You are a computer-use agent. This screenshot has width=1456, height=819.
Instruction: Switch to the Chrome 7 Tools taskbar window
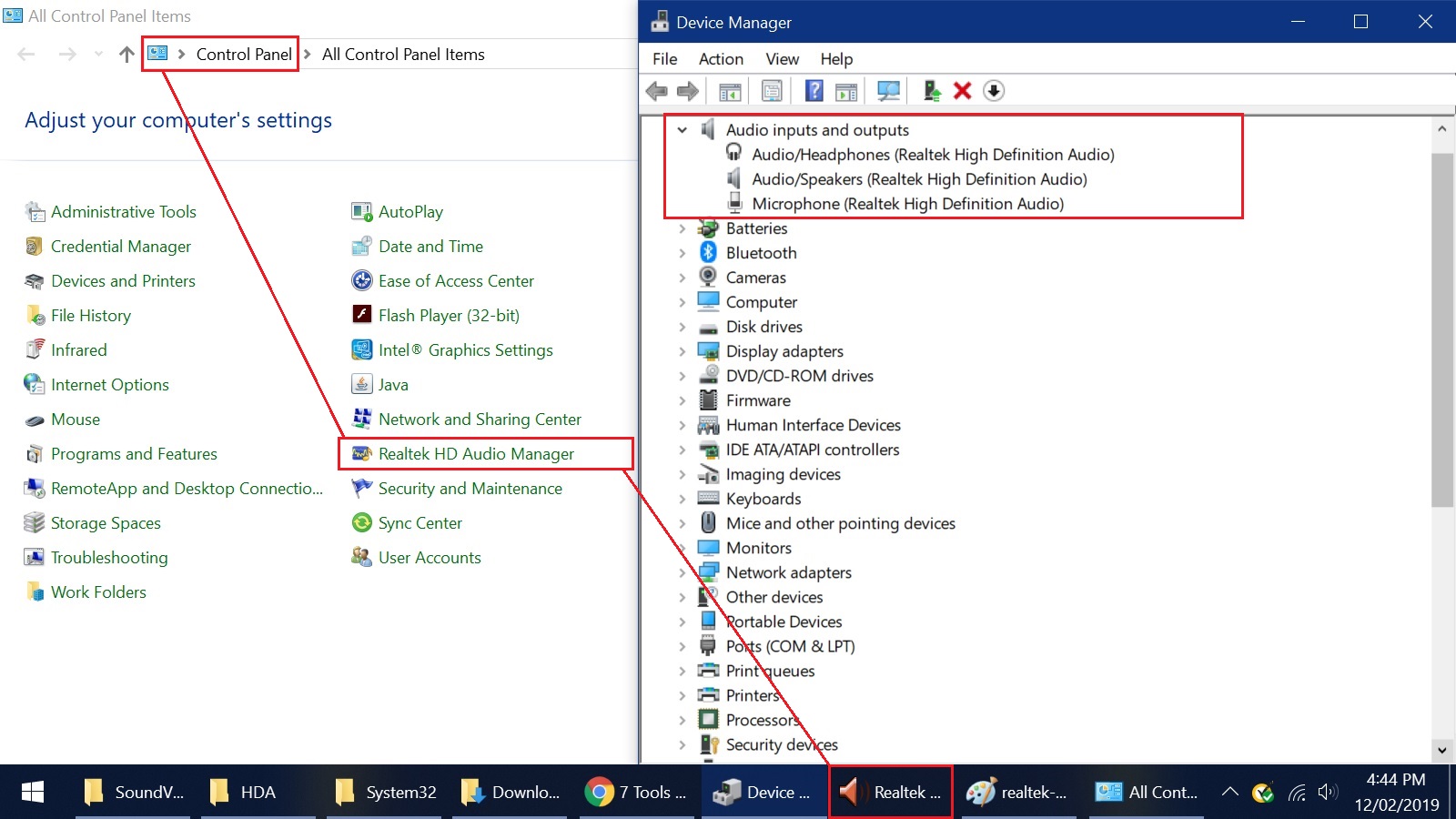coord(636,793)
